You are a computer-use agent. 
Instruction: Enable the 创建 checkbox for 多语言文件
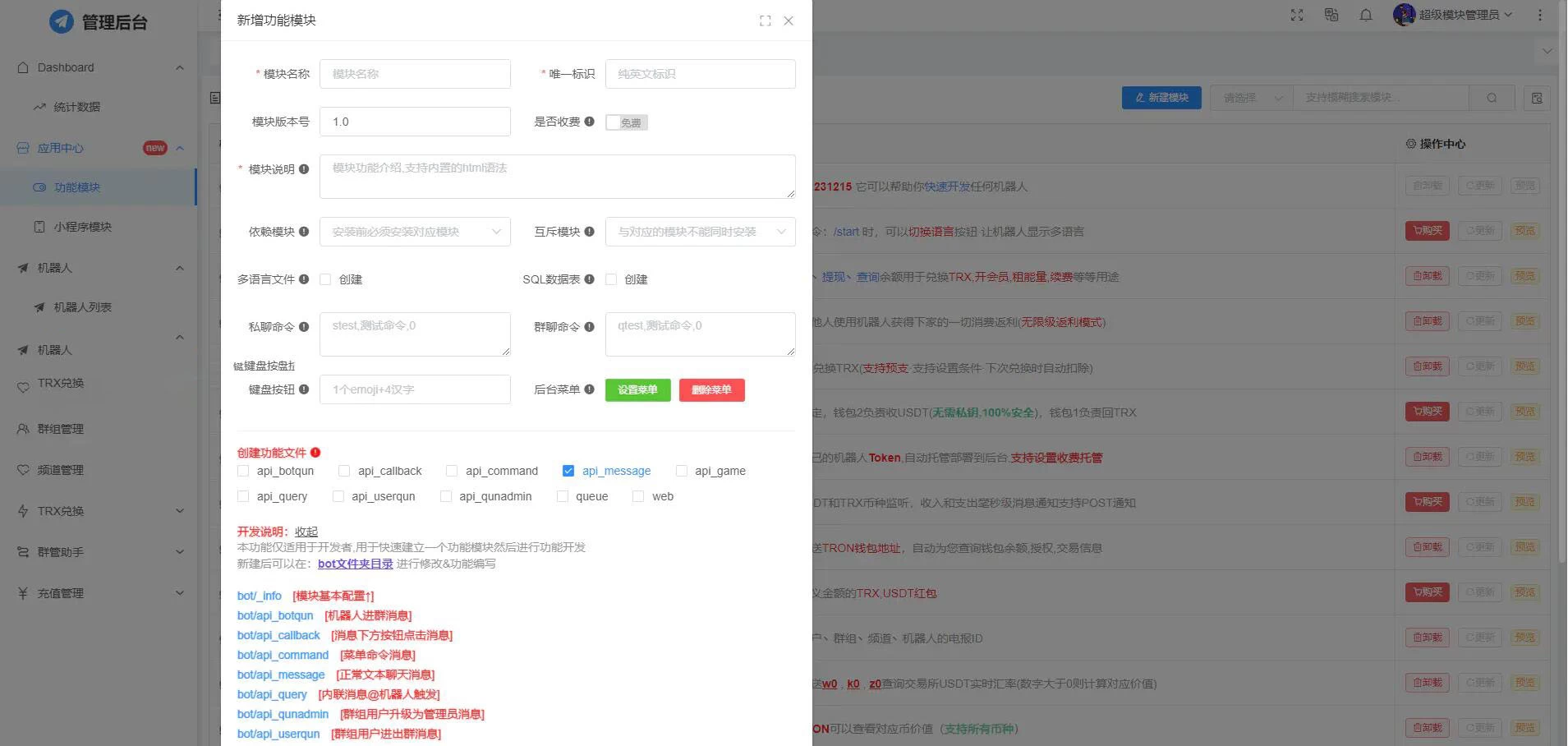(324, 279)
